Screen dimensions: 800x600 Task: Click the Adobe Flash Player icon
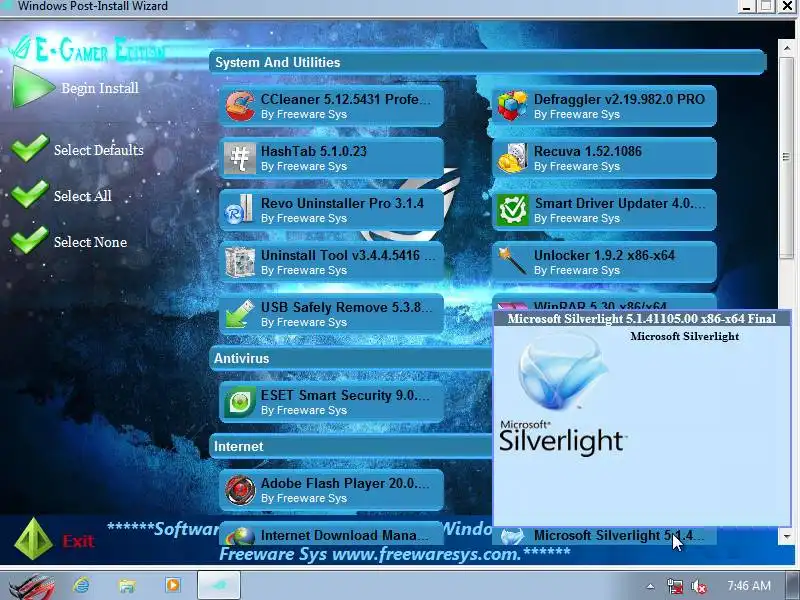coord(240,490)
